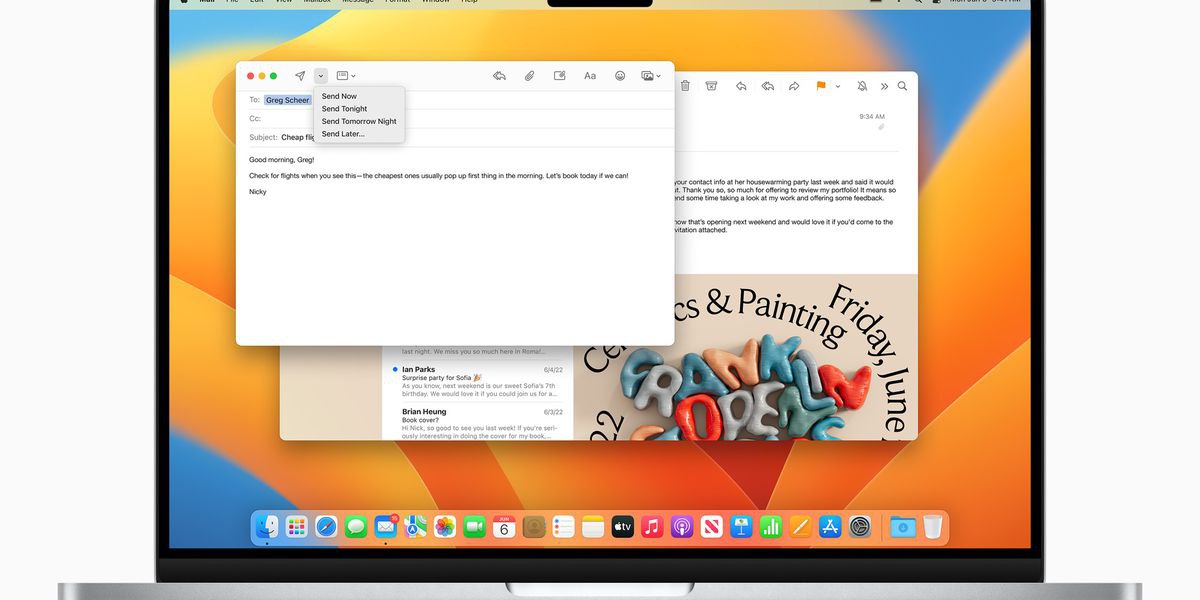Click the Greg Scheer recipient token
Screen dimensions: 1200x600
[288, 100]
